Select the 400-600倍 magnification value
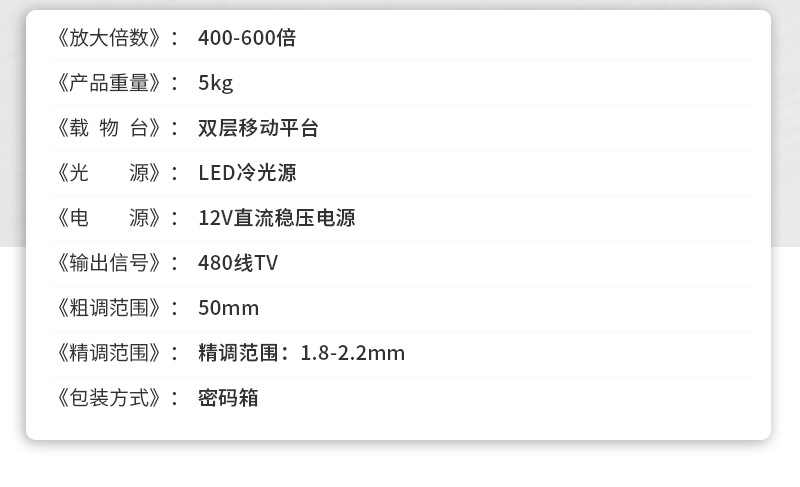800x487 pixels. [247, 38]
